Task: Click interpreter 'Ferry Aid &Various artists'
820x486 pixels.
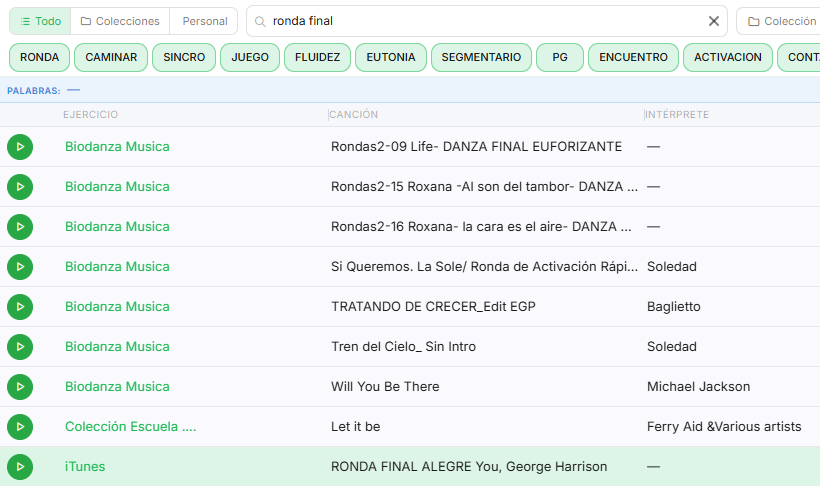Action: (x=724, y=427)
